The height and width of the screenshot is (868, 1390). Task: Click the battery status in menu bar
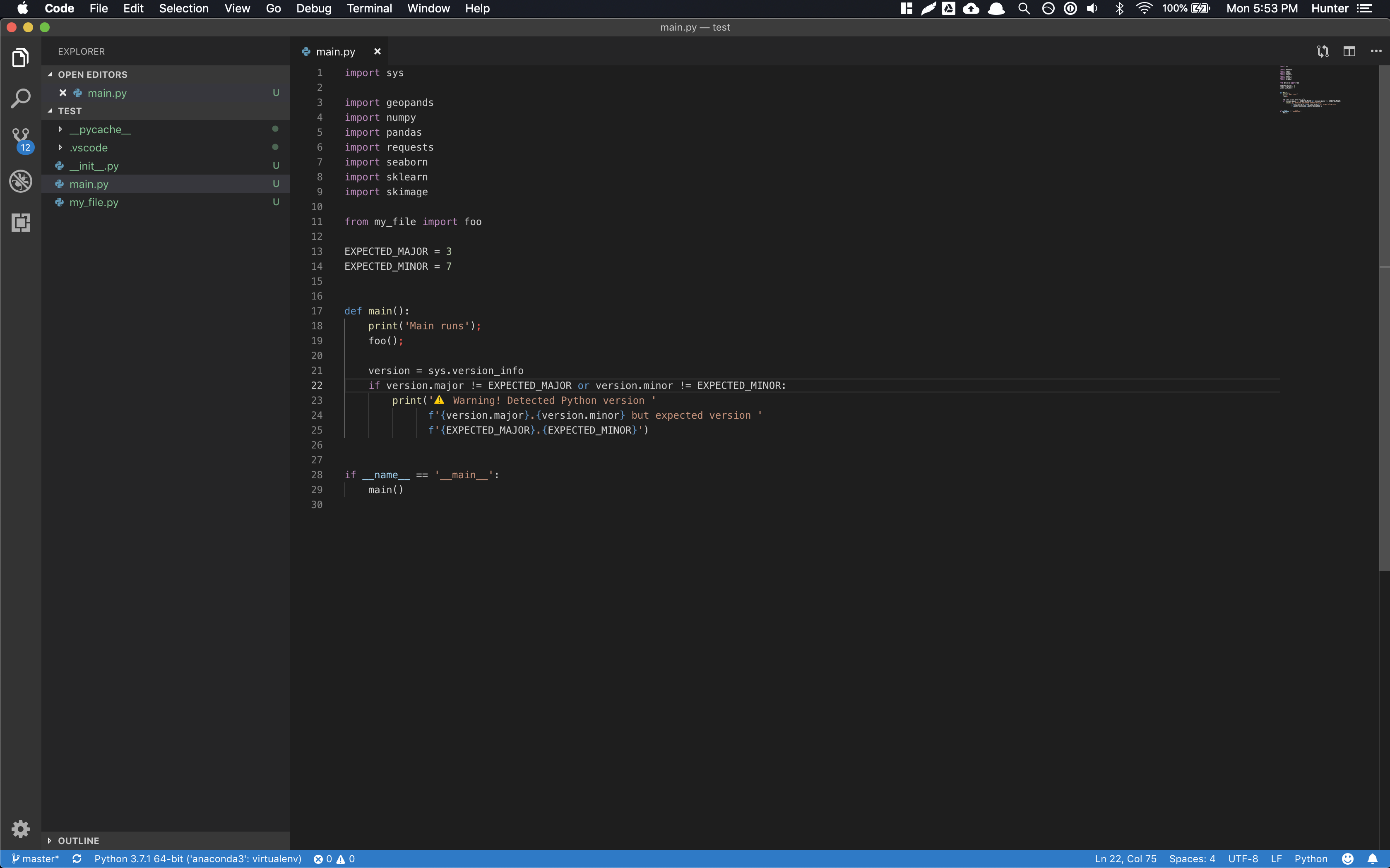[x=1186, y=9]
